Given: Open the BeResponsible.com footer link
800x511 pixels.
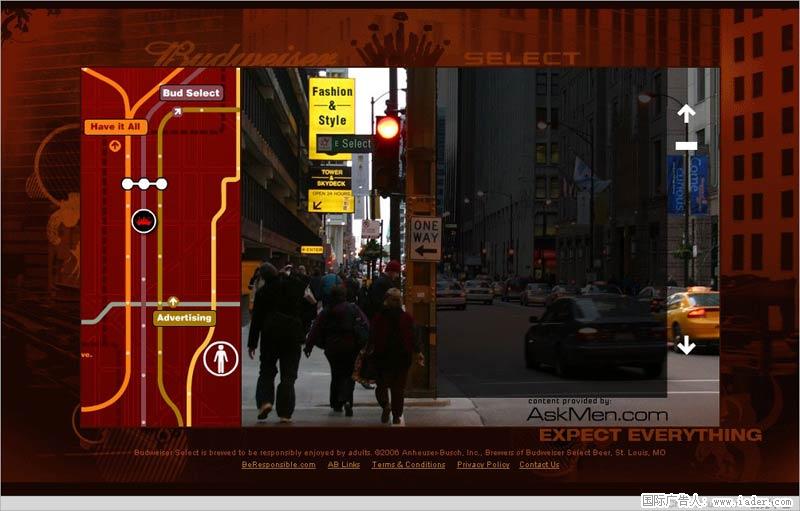Looking at the screenshot, I should pos(278,465).
